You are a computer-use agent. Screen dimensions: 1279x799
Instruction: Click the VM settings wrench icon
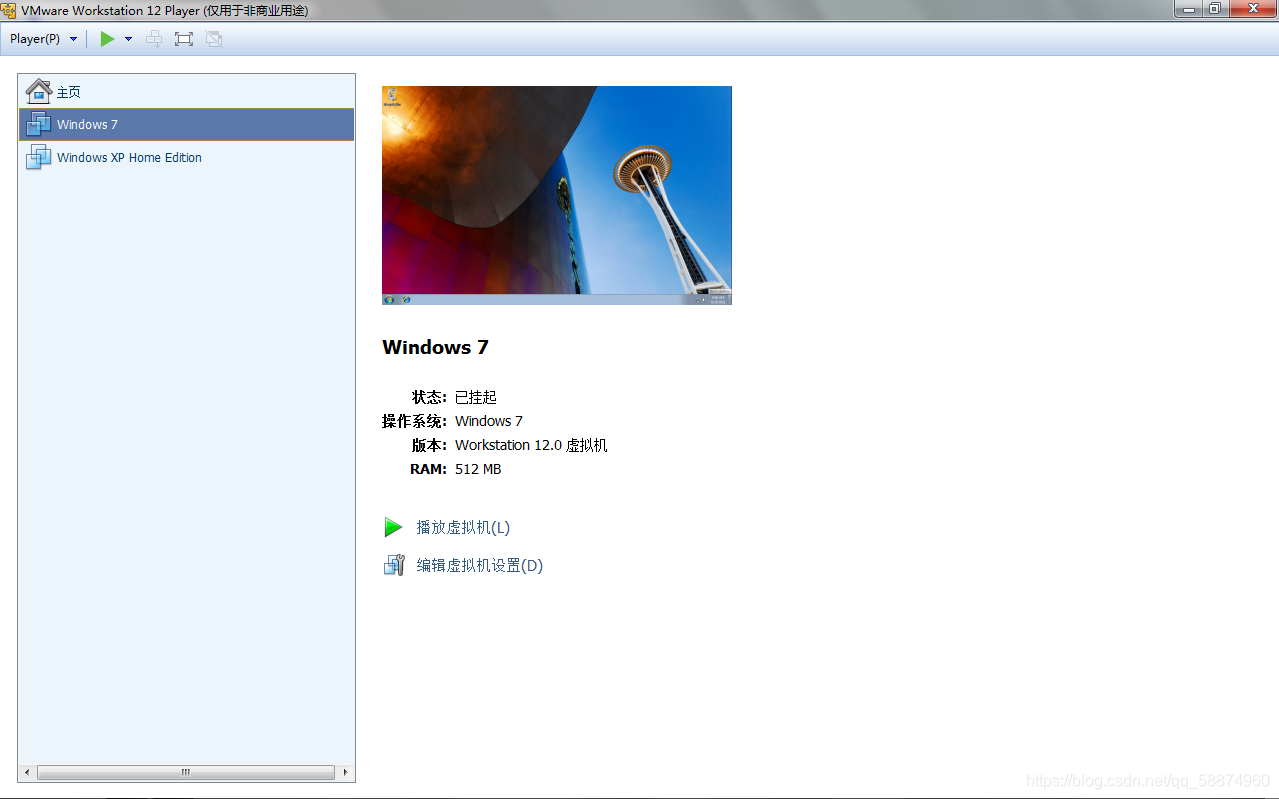coord(394,565)
